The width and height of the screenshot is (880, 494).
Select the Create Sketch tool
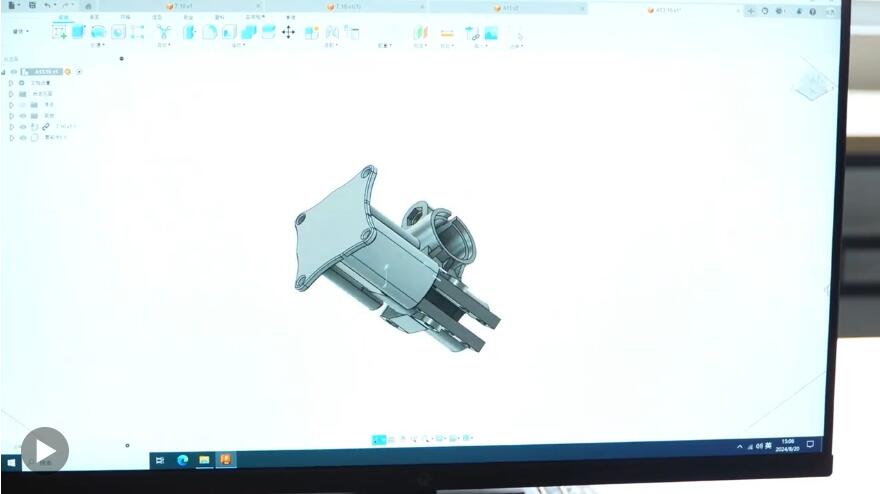pos(59,32)
